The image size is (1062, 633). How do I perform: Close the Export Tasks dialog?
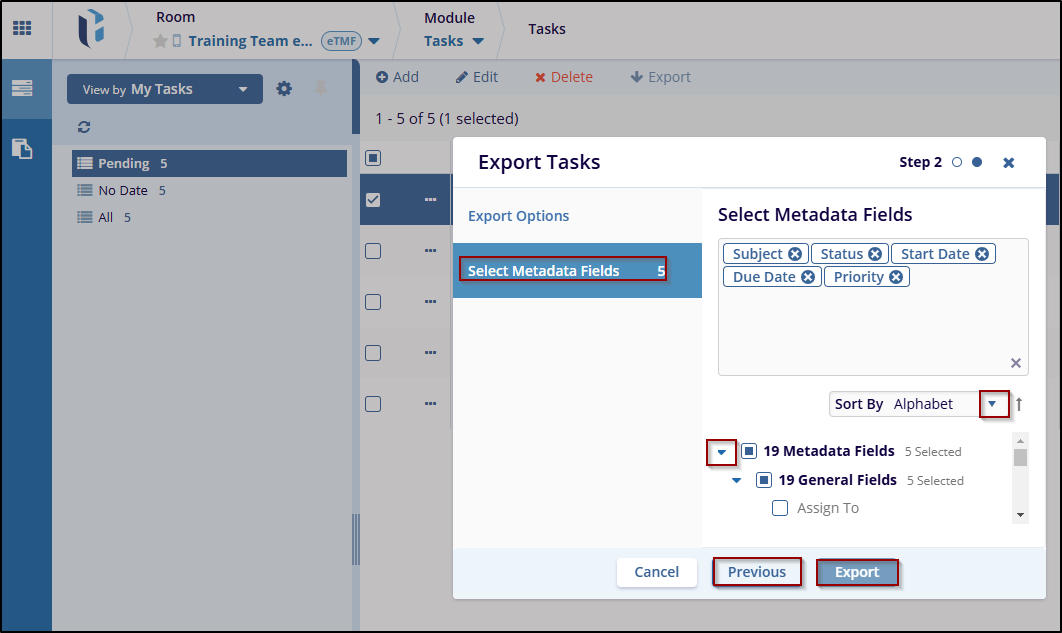1008,163
